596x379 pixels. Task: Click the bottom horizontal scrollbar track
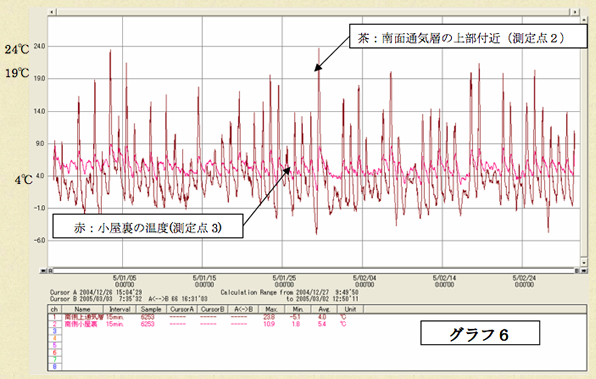point(314,271)
